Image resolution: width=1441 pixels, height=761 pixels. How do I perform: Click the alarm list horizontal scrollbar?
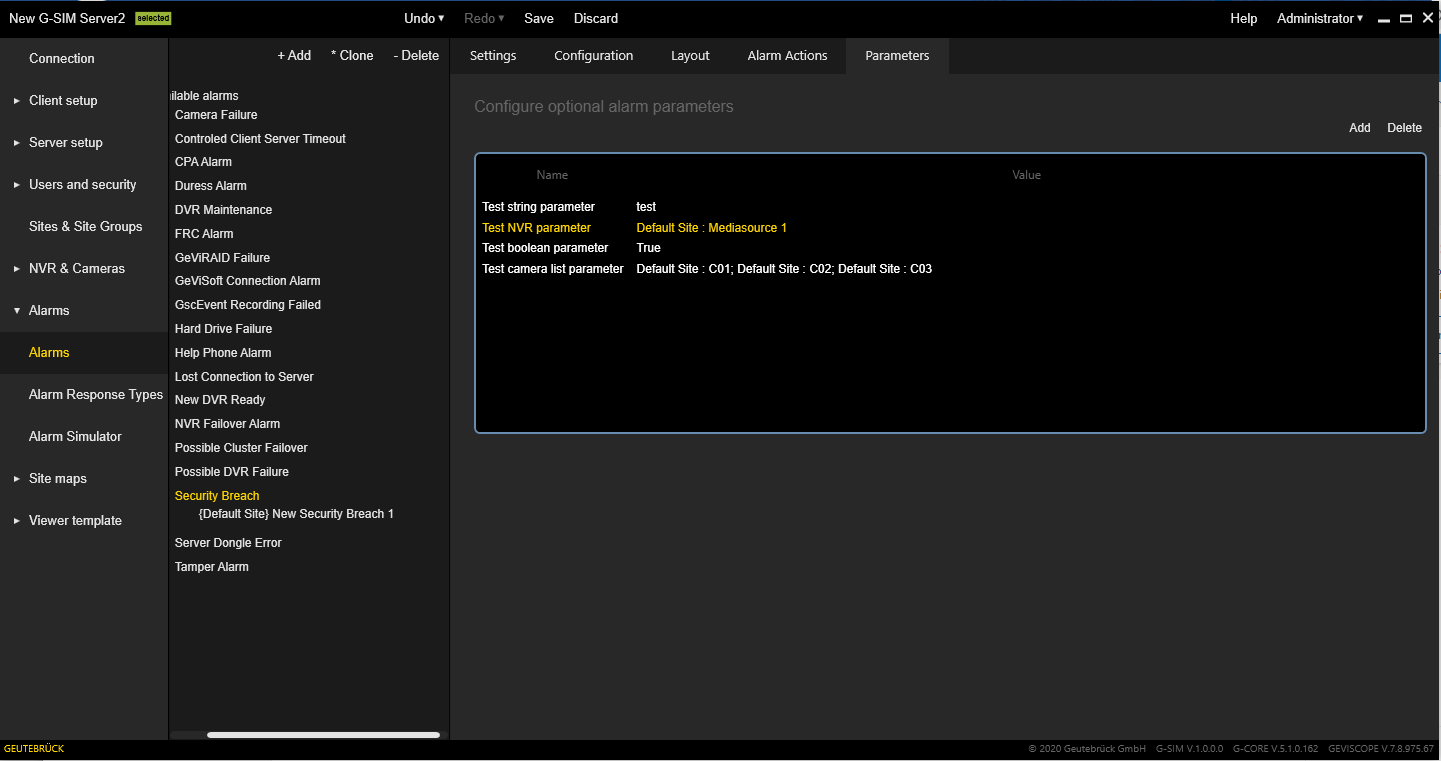click(323, 735)
